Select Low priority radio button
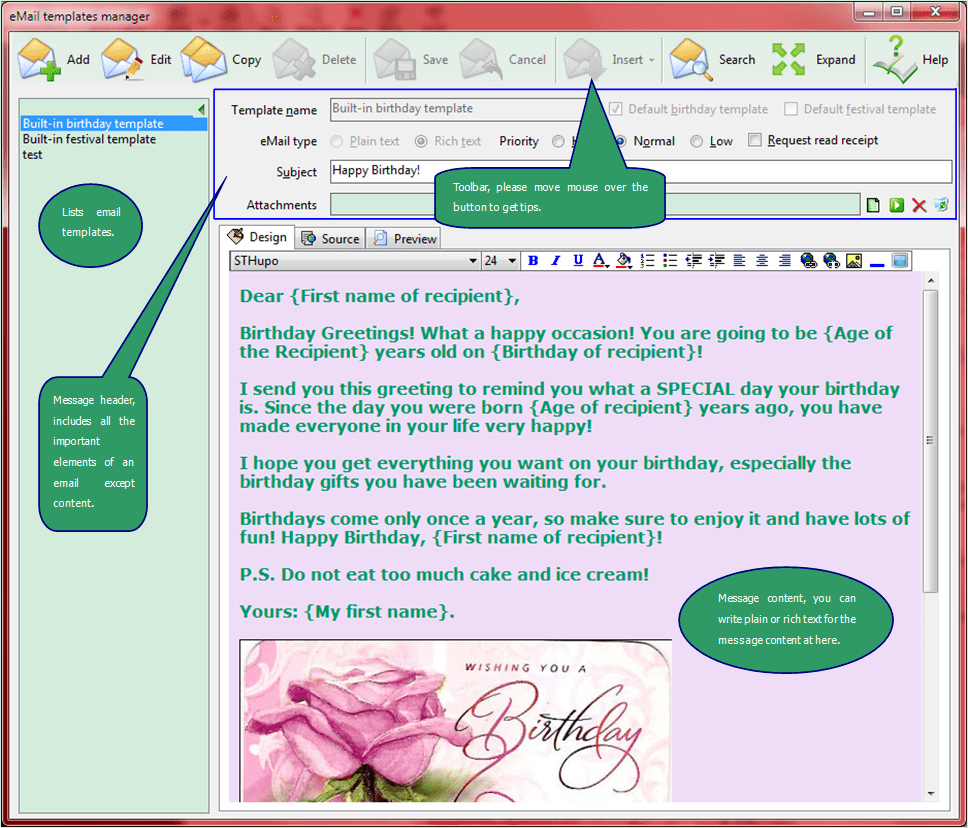The height and width of the screenshot is (828, 968). [x=696, y=141]
